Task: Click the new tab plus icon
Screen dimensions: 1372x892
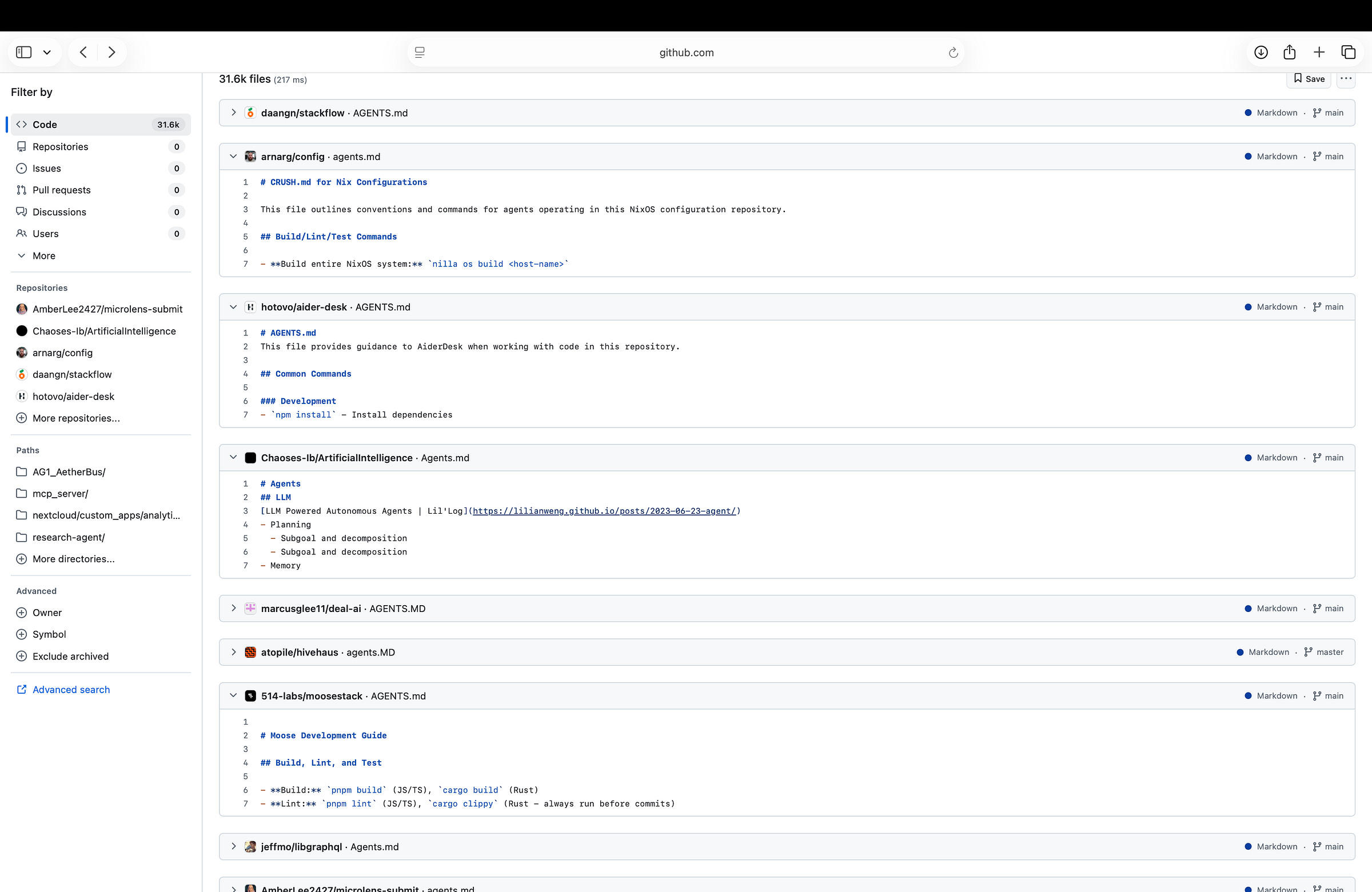Action: pos(1319,53)
